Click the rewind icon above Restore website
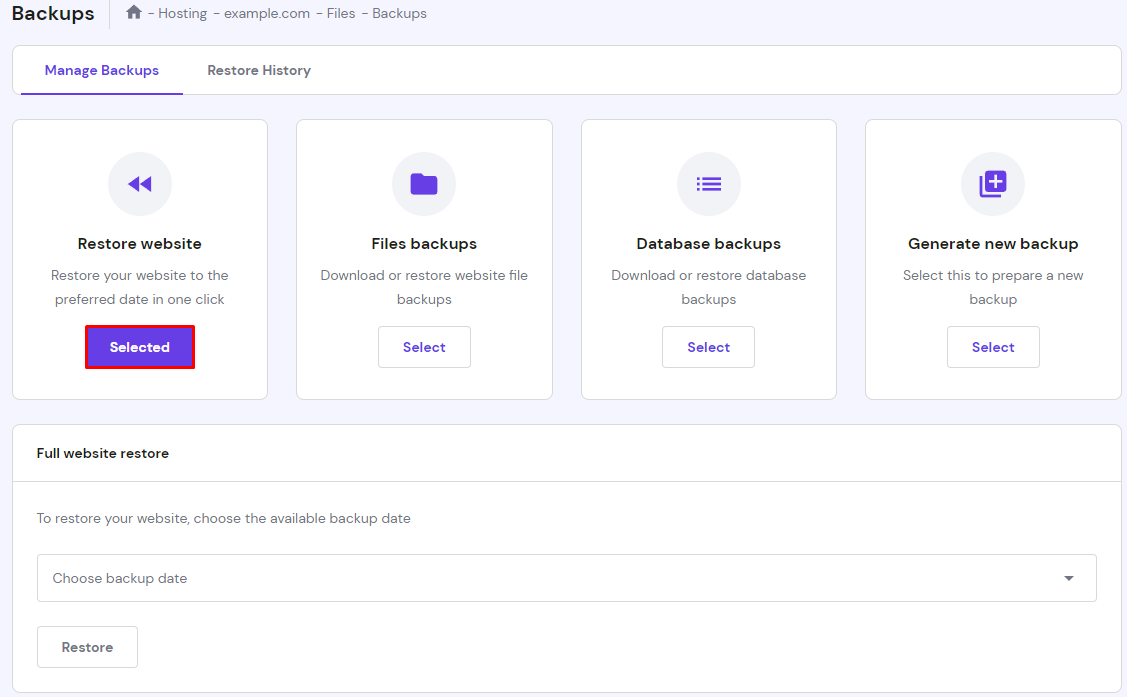Image resolution: width=1127 pixels, height=697 pixels. pyautogui.click(x=139, y=184)
